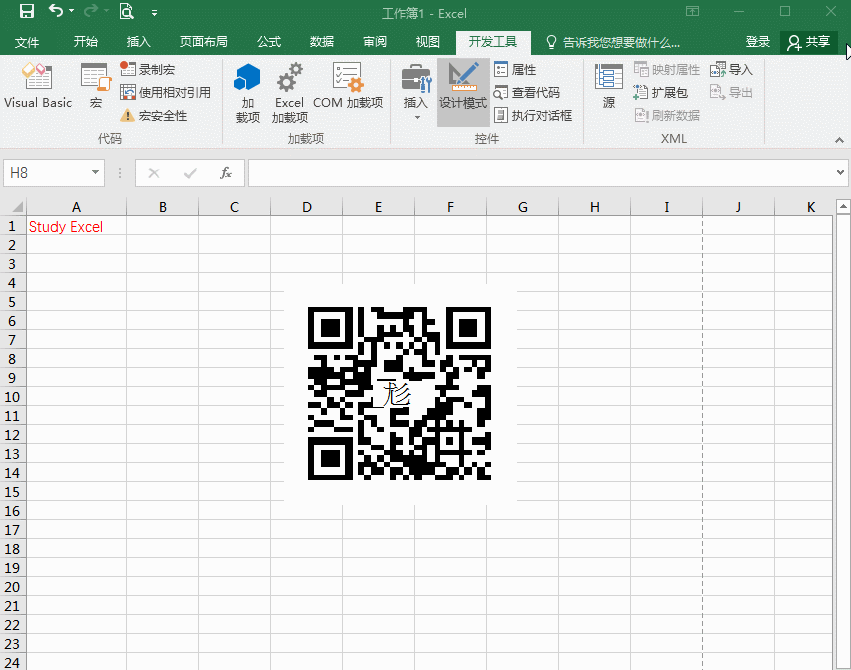Toggle 设计模式 design mode
The width and height of the screenshot is (851, 670).
tap(463, 92)
